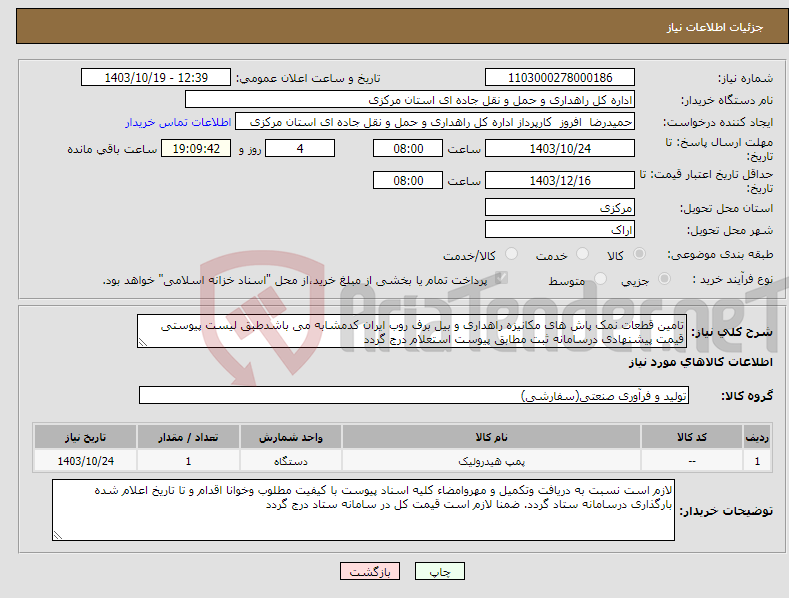Image resolution: width=789 pixels, height=598 pixels.
Task: Click the response deadline date 1403/10/24 field
Action: point(560,148)
